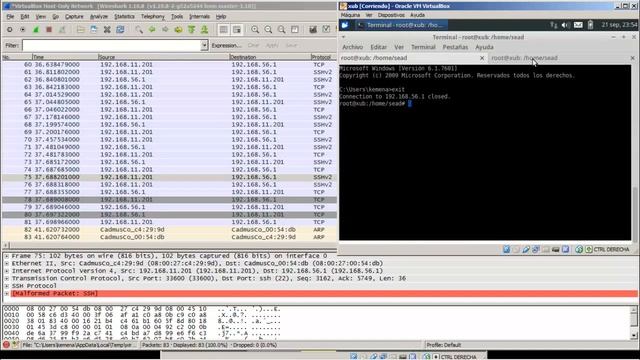Image resolution: width=640 pixels, height=360 pixels.
Task: Switch to the second root@xub terminal tab
Action: click(x=559, y=58)
